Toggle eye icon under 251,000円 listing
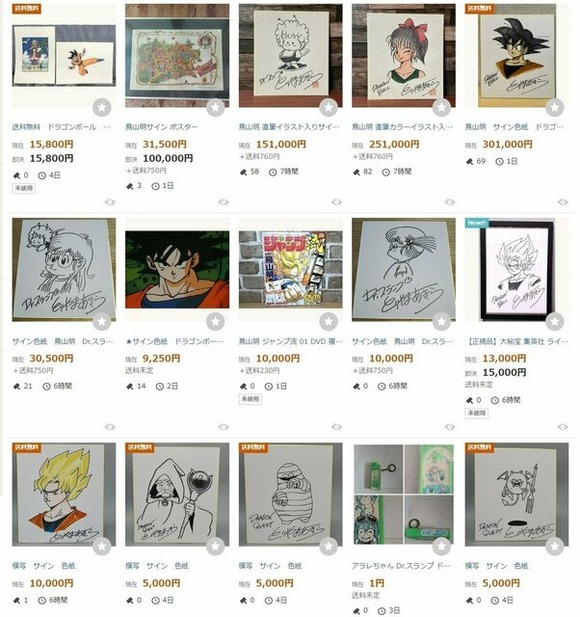 point(450,202)
